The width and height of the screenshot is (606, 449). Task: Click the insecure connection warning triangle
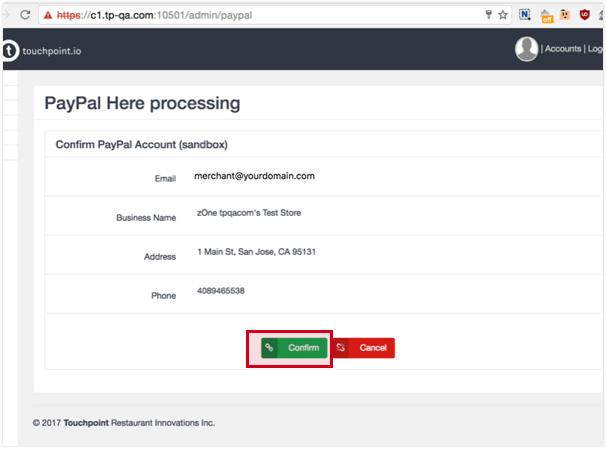(48, 15)
